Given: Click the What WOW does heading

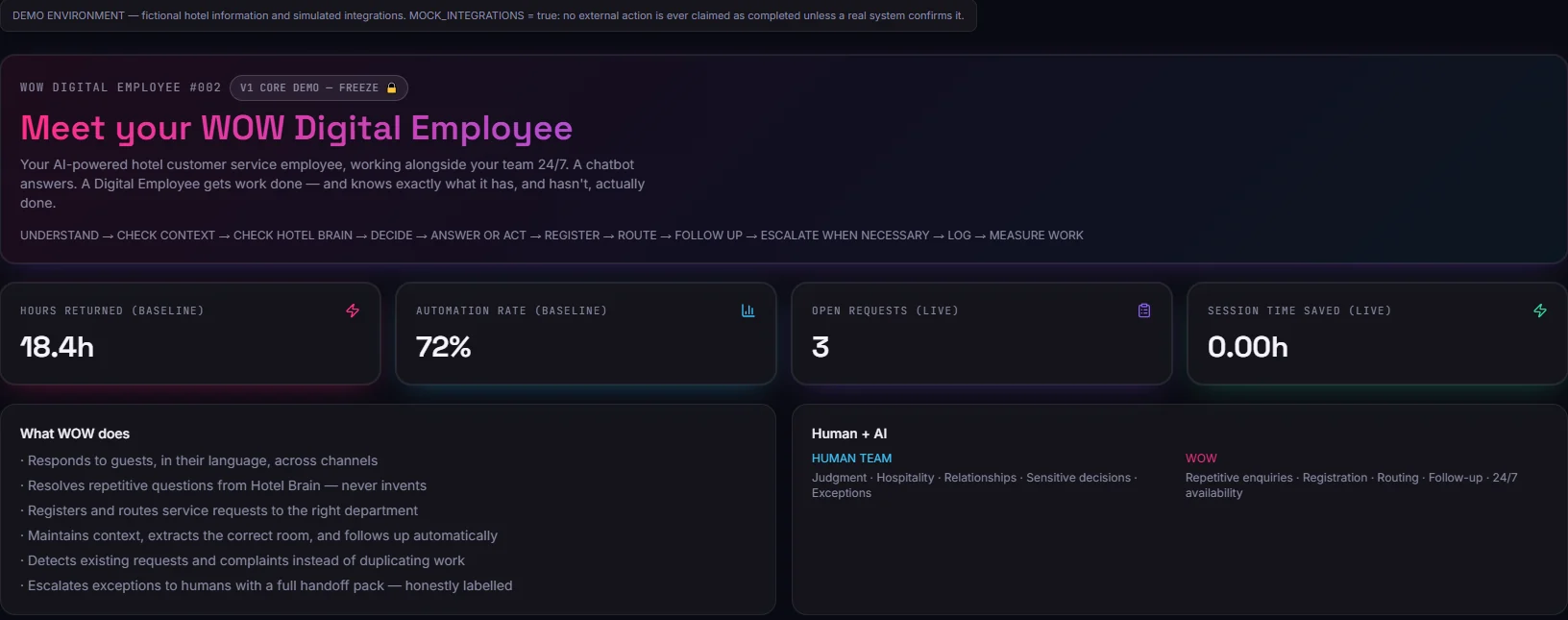Looking at the screenshot, I should pyautogui.click(x=75, y=434).
